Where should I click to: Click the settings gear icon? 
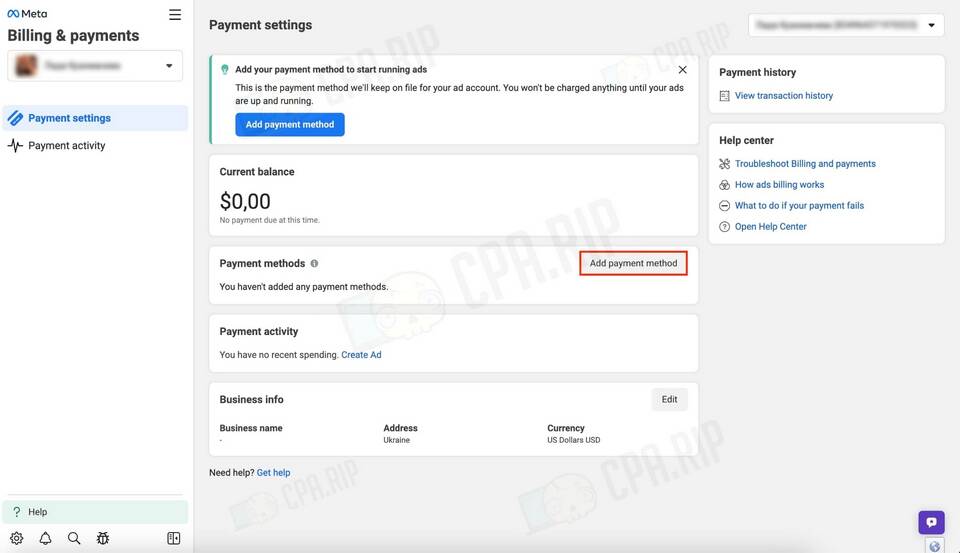(16, 538)
